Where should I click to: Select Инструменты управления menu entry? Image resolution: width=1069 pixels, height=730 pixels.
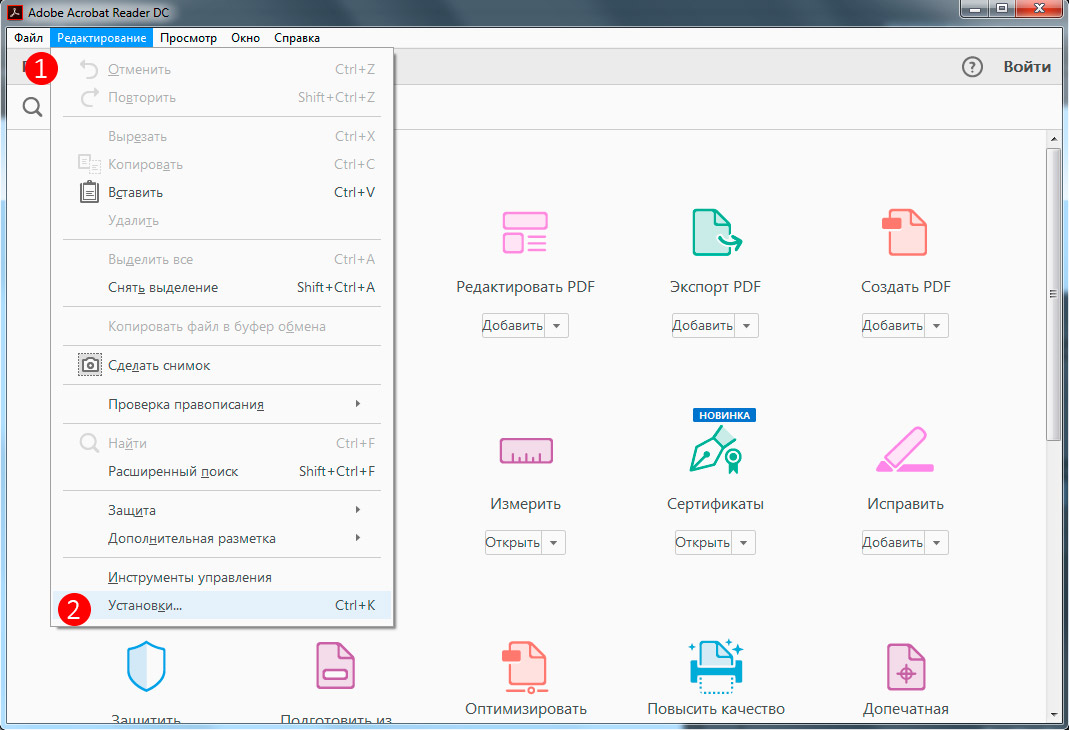(x=222, y=577)
